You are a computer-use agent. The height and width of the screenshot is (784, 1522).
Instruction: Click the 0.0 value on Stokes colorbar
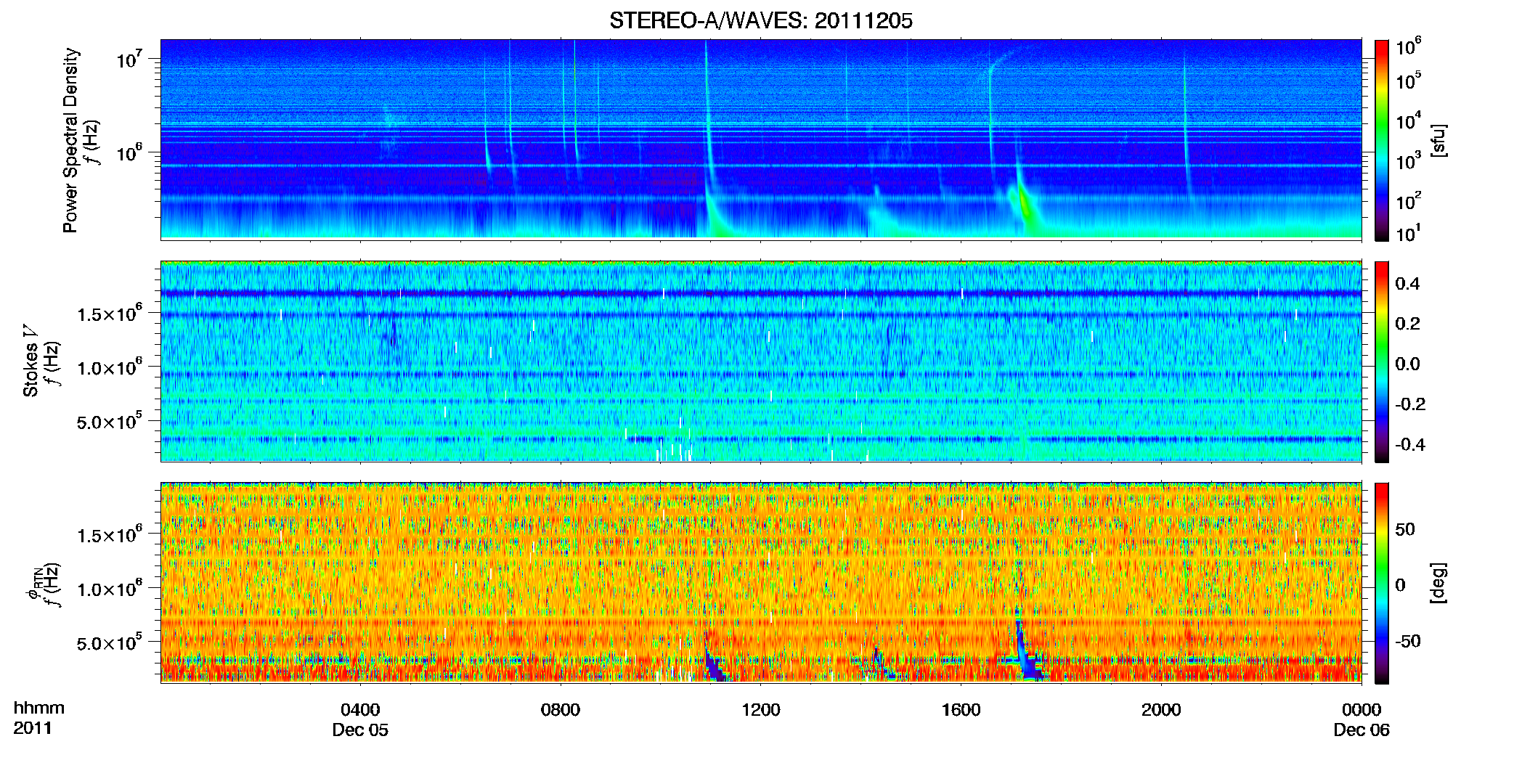point(1407,364)
